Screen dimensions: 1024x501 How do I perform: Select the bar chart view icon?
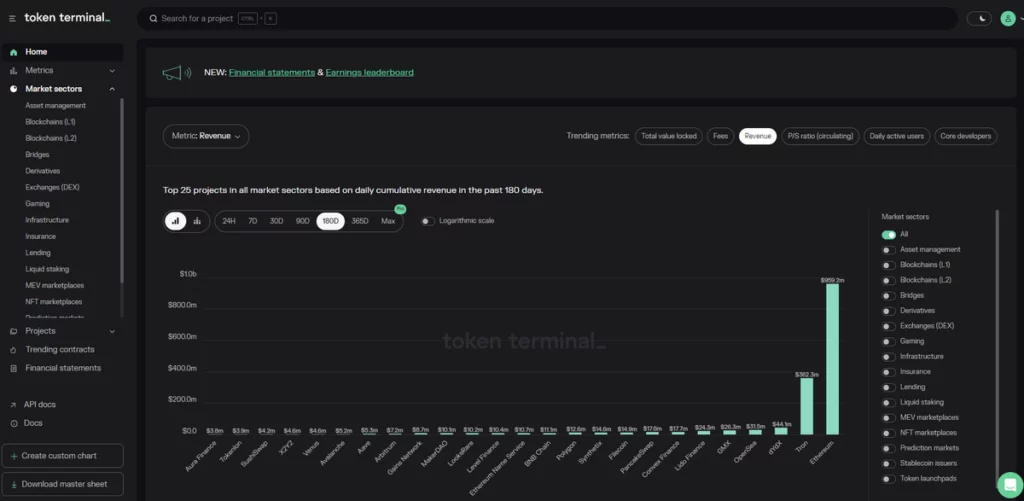(x=176, y=221)
